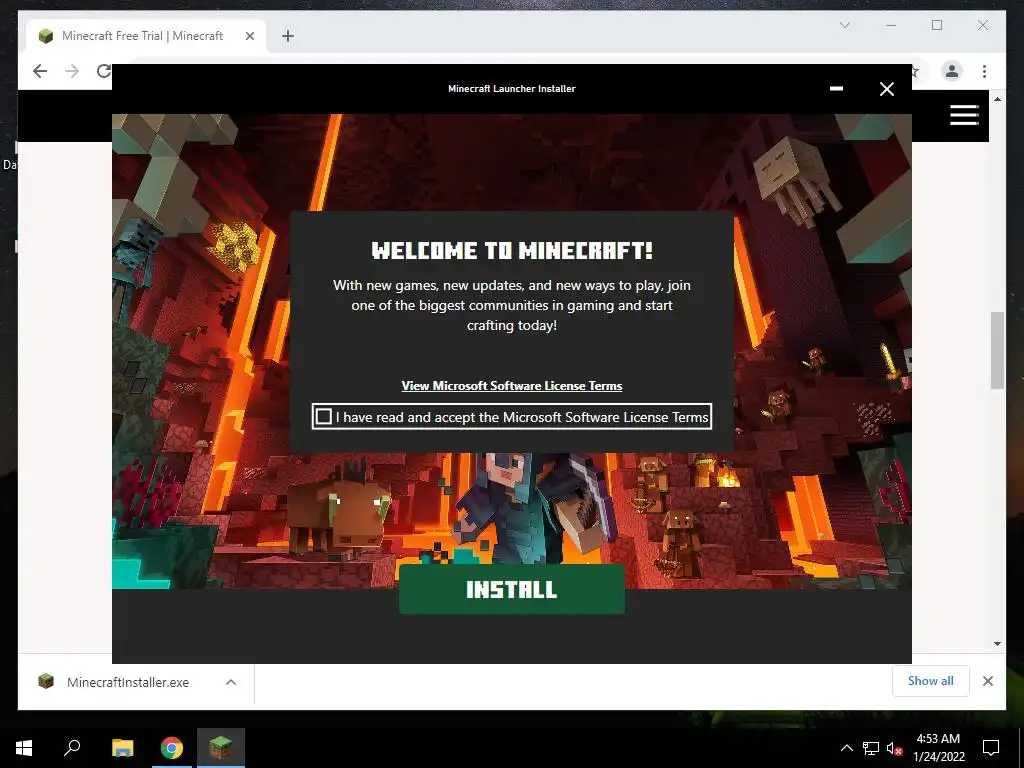Select the Minecraft Free Trial tab

point(146,36)
